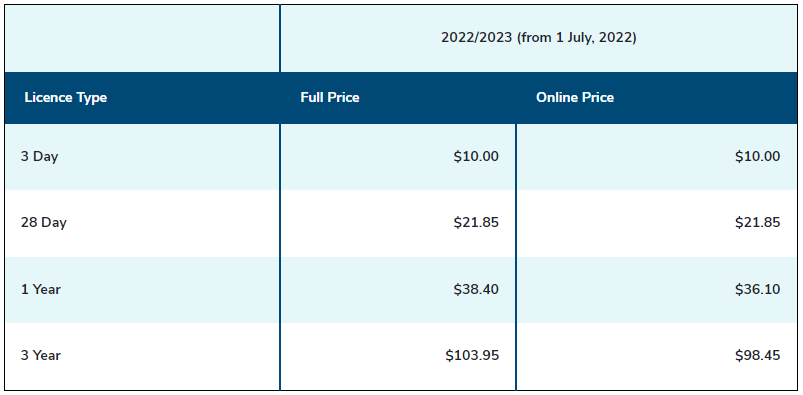Image resolution: width=803 pixels, height=395 pixels.
Task: Click the Full Price column header
Action: point(330,97)
